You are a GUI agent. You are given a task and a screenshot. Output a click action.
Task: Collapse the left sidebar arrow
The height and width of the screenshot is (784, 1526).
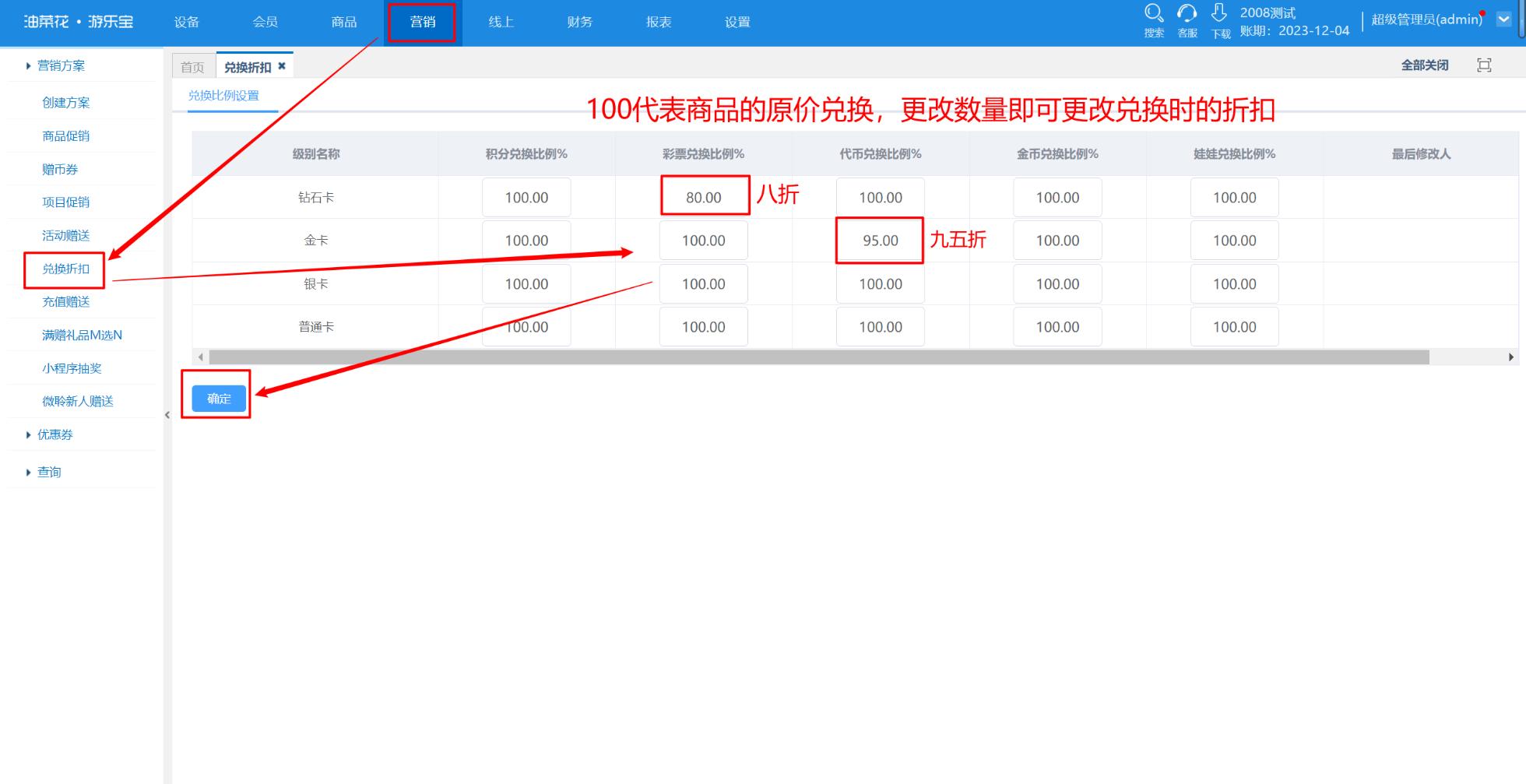[x=167, y=415]
